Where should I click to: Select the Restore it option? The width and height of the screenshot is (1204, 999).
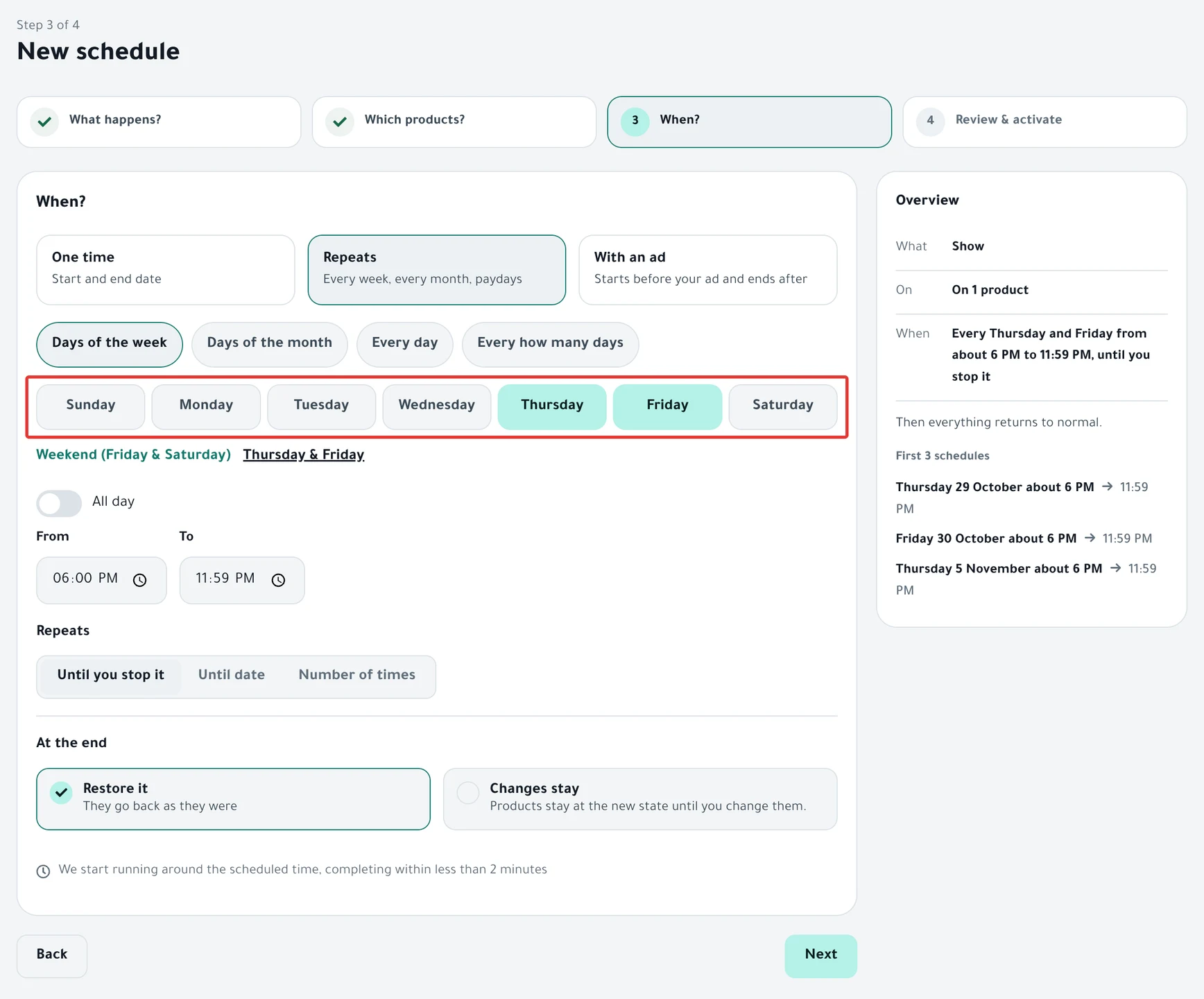tap(233, 799)
